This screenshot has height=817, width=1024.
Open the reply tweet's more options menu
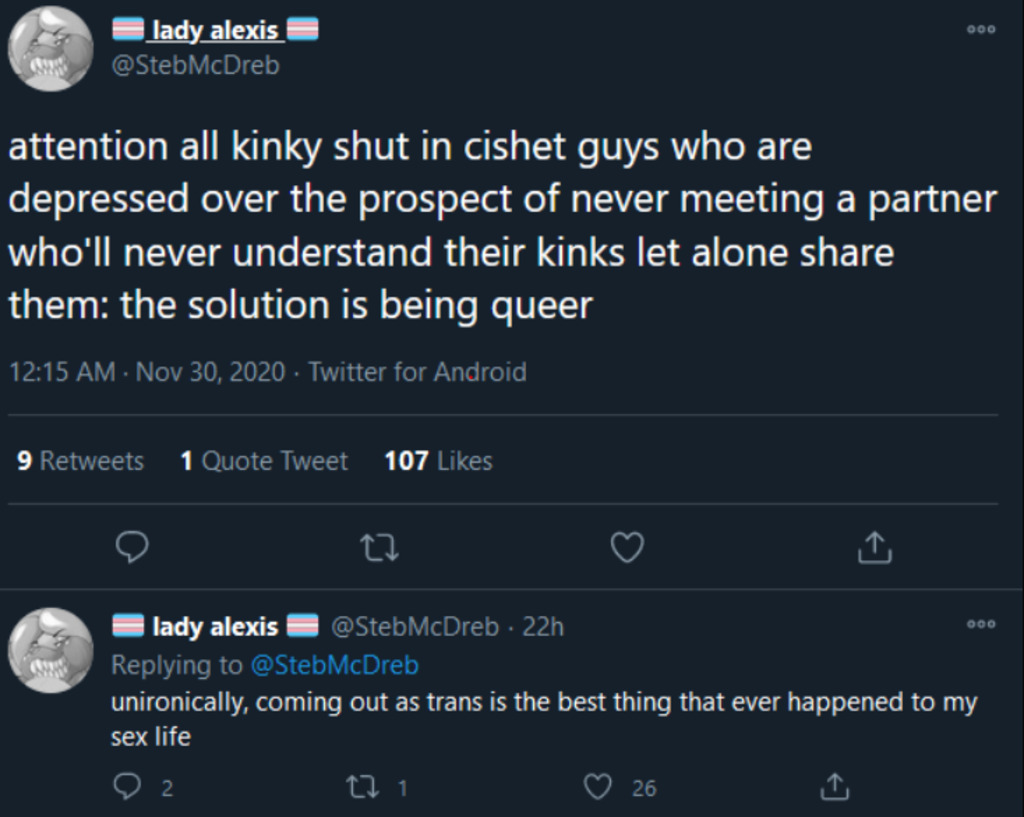981,623
